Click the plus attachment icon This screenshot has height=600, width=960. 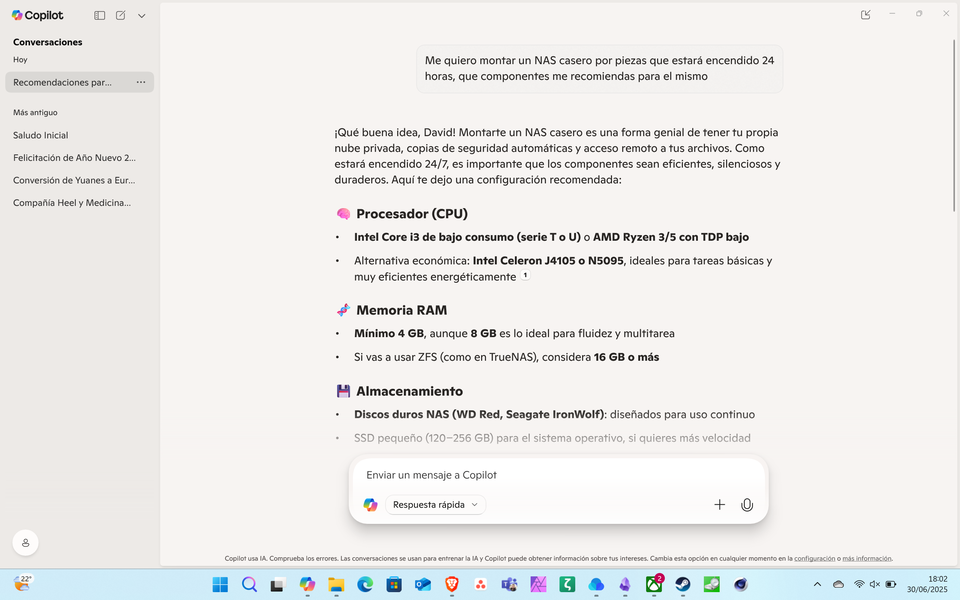click(719, 504)
